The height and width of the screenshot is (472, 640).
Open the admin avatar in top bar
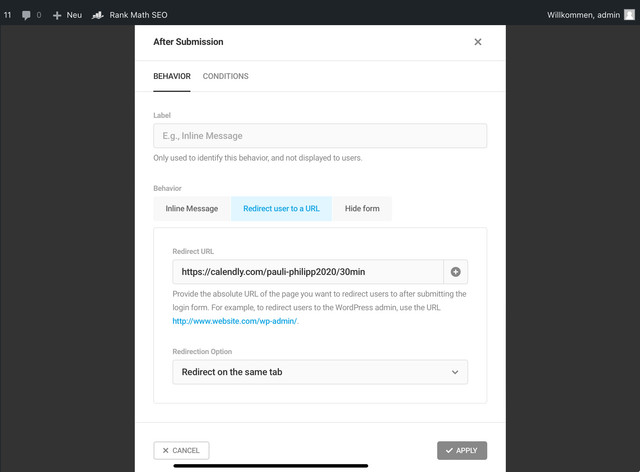[x=629, y=15]
